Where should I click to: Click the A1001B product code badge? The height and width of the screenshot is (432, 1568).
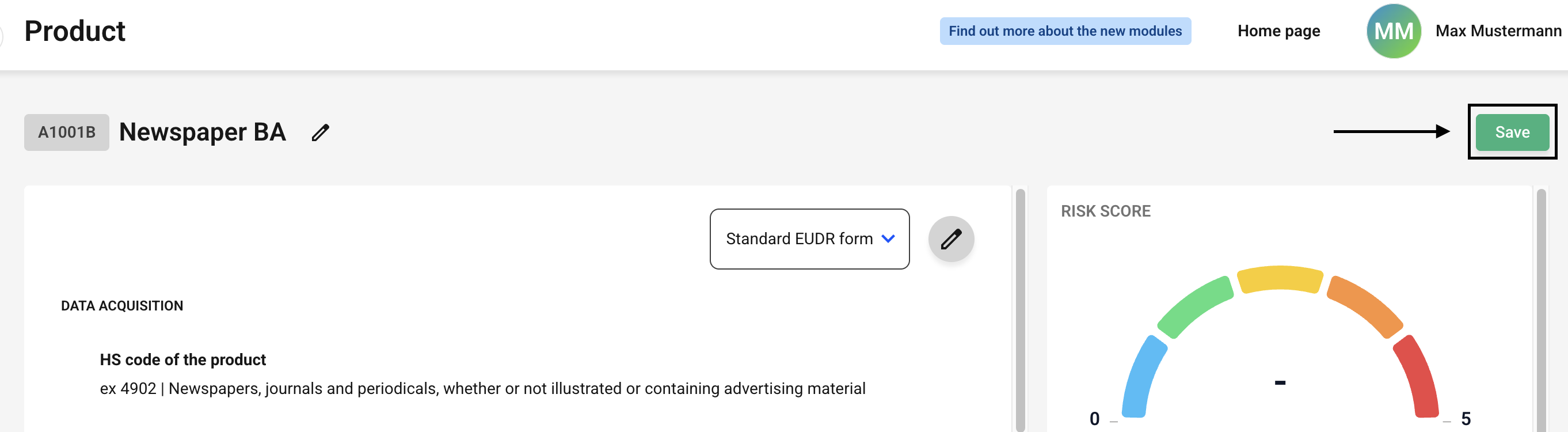pyautogui.click(x=66, y=132)
